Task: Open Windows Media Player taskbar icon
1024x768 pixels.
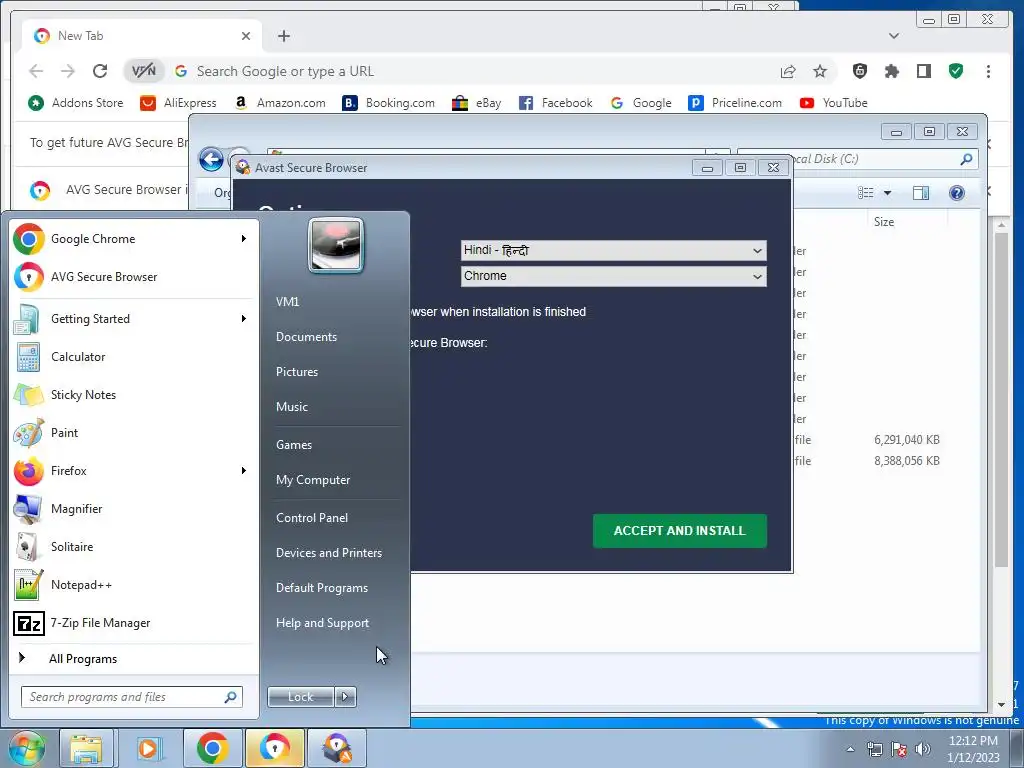Action: pos(148,748)
